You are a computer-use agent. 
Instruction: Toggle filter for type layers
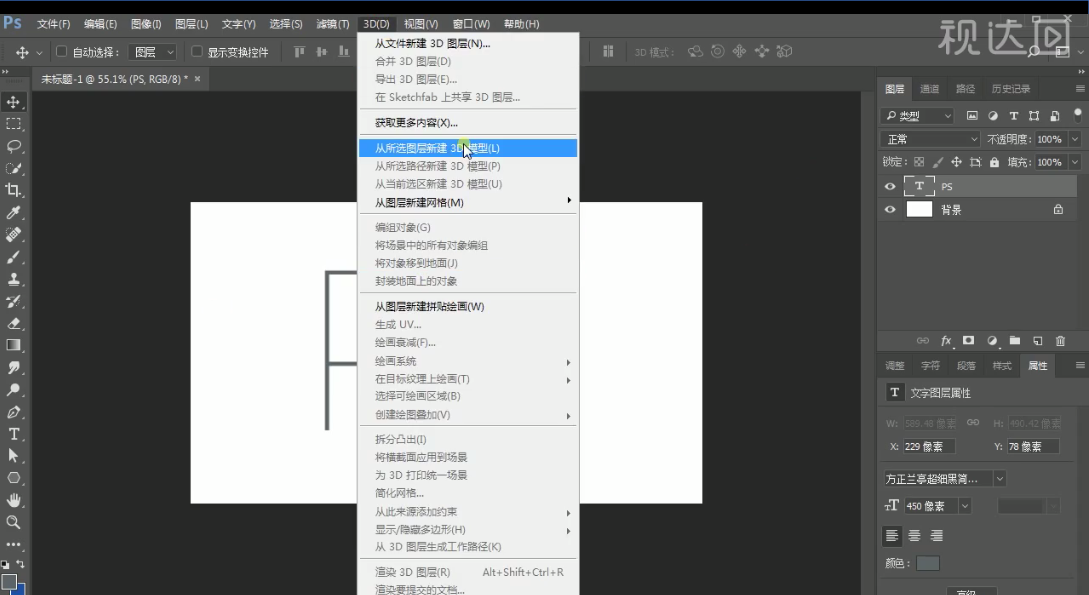[1013, 116]
